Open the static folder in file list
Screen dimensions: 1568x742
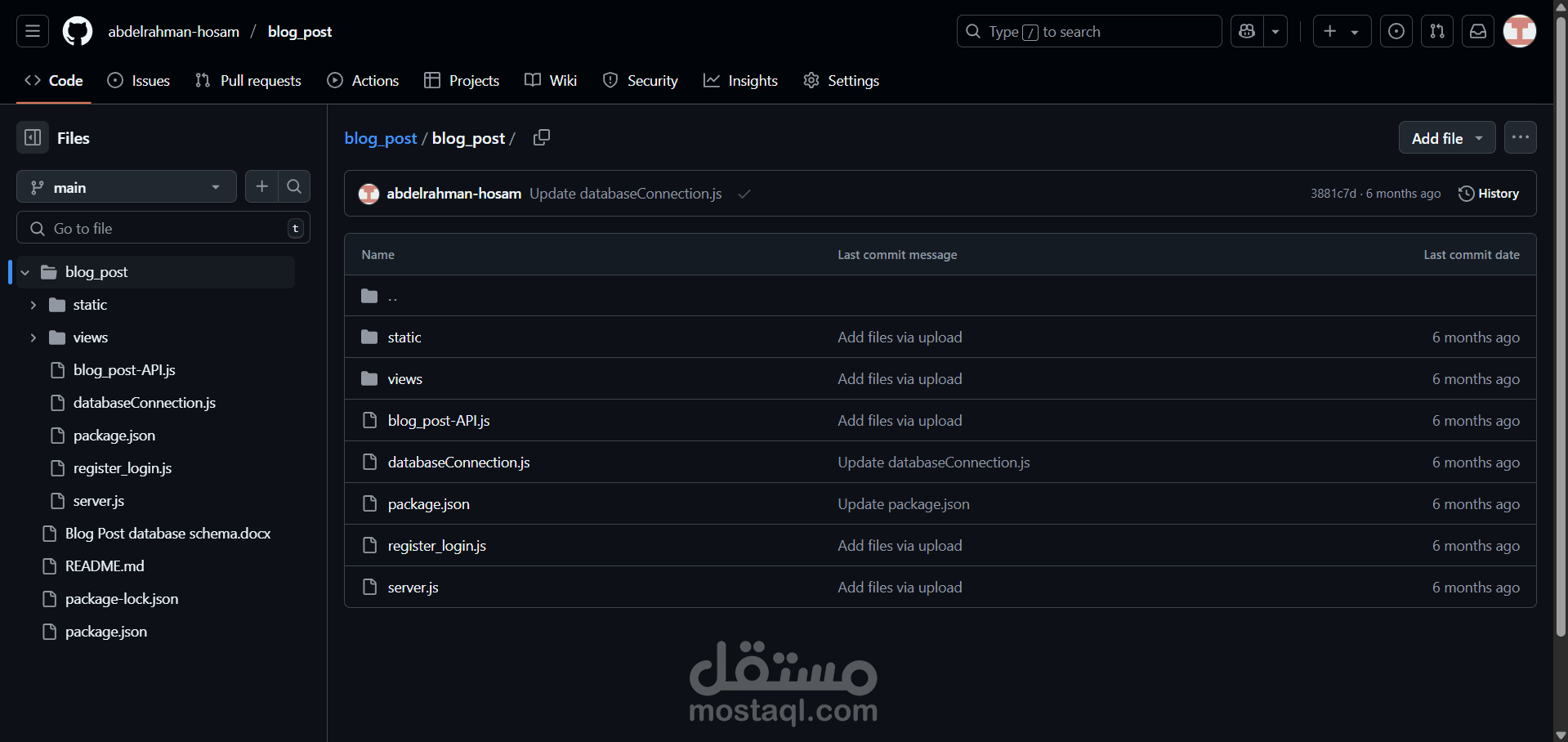[404, 337]
